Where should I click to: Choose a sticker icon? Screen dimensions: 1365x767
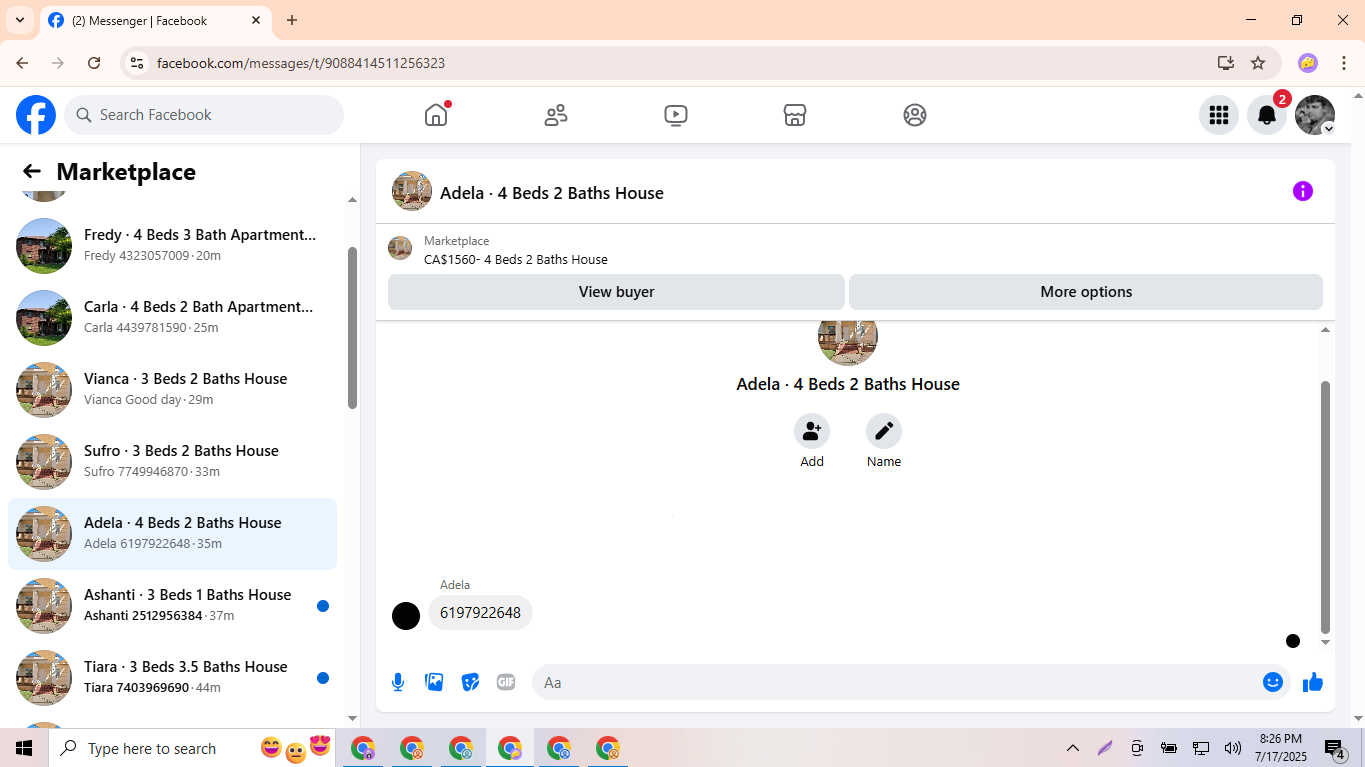click(470, 682)
